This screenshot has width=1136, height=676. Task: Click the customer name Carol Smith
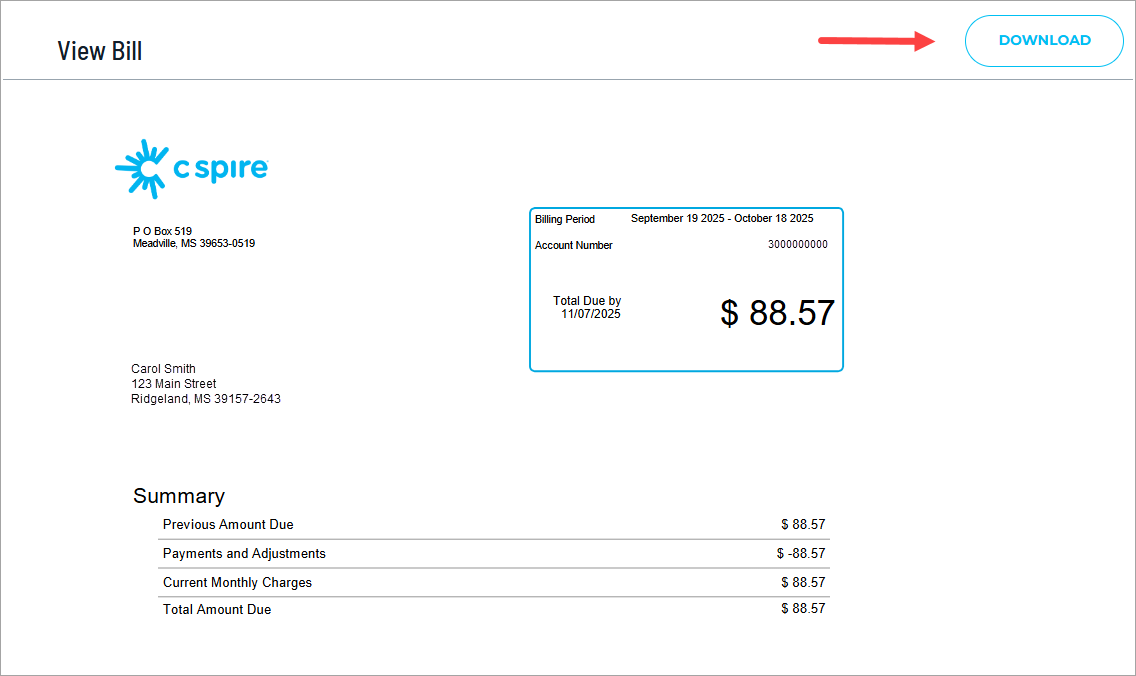pyautogui.click(x=163, y=369)
